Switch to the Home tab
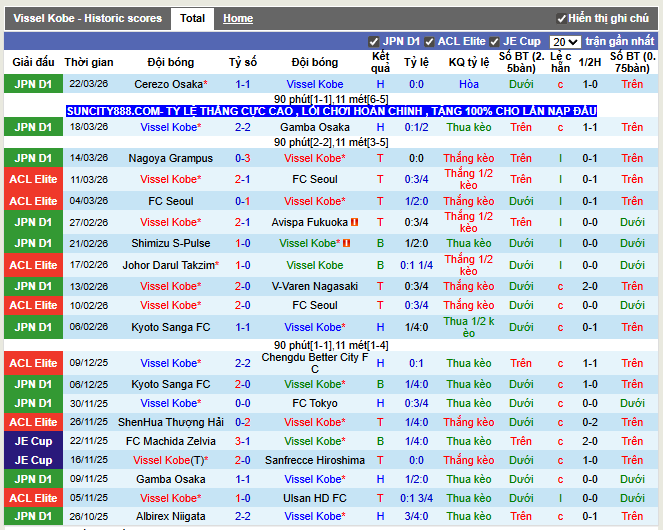The width and height of the screenshot is (663, 530). pyautogui.click(x=238, y=18)
